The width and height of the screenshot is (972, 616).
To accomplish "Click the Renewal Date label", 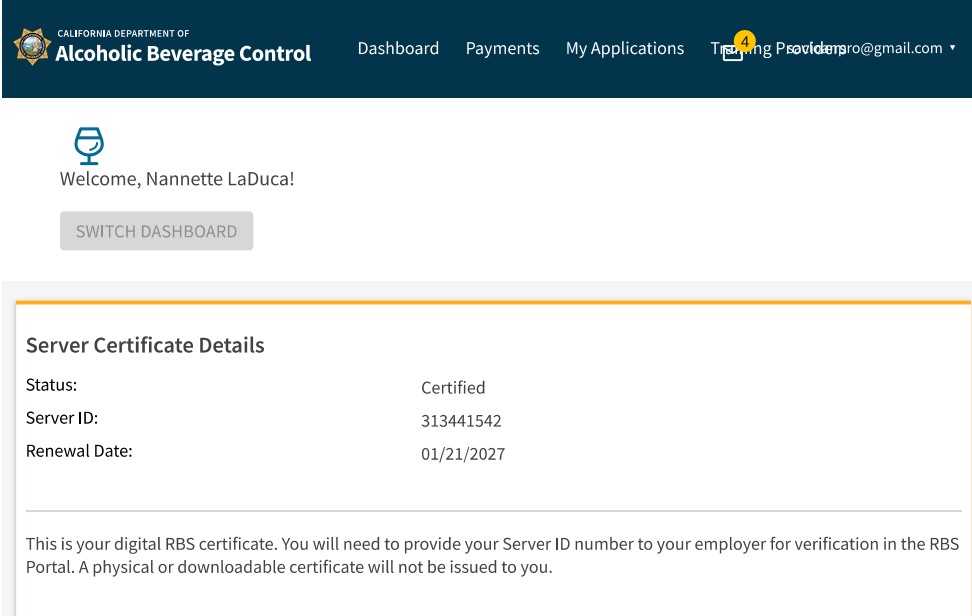I will click(x=79, y=451).
